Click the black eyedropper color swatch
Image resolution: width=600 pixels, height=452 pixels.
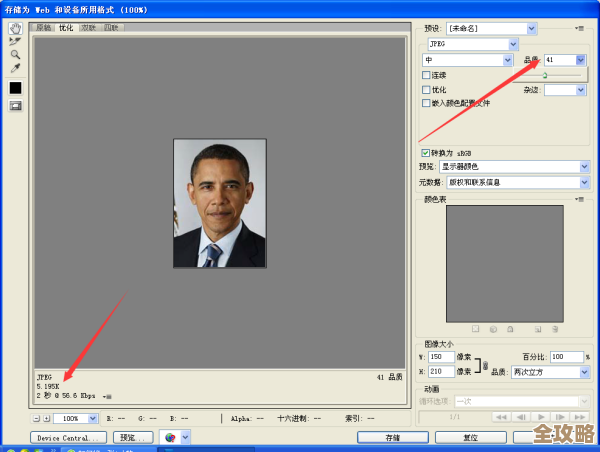15,88
